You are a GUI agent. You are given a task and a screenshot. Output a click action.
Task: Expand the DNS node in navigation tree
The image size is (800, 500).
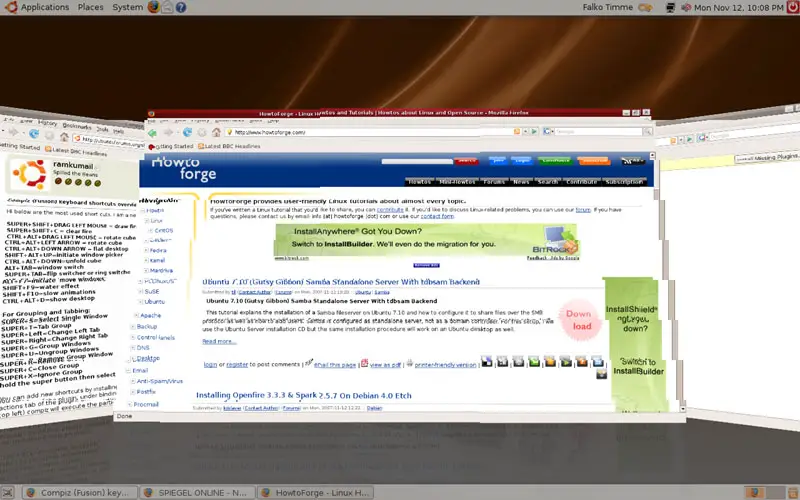[x=133, y=347]
